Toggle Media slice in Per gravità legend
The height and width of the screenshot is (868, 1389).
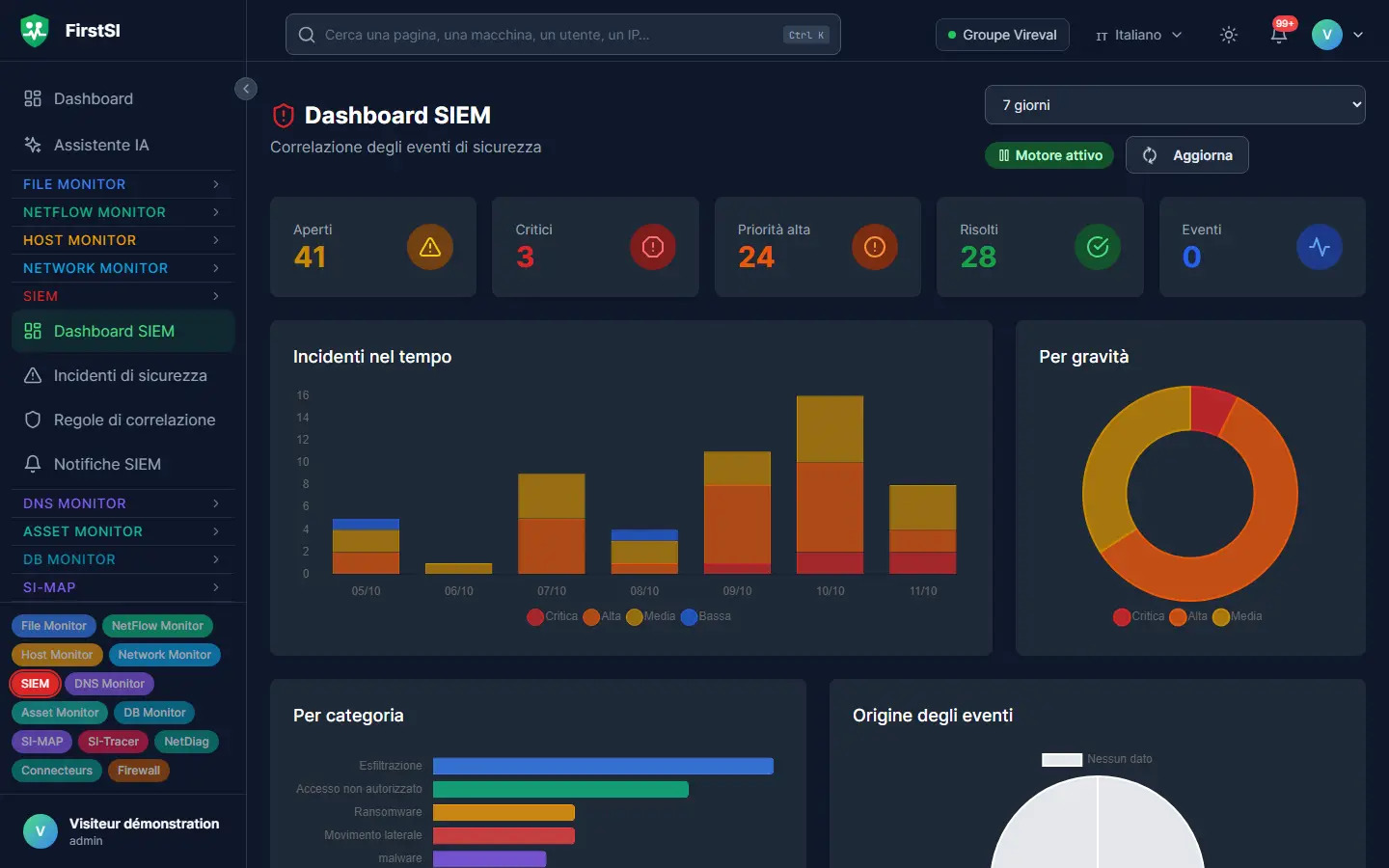(x=1238, y=616)
